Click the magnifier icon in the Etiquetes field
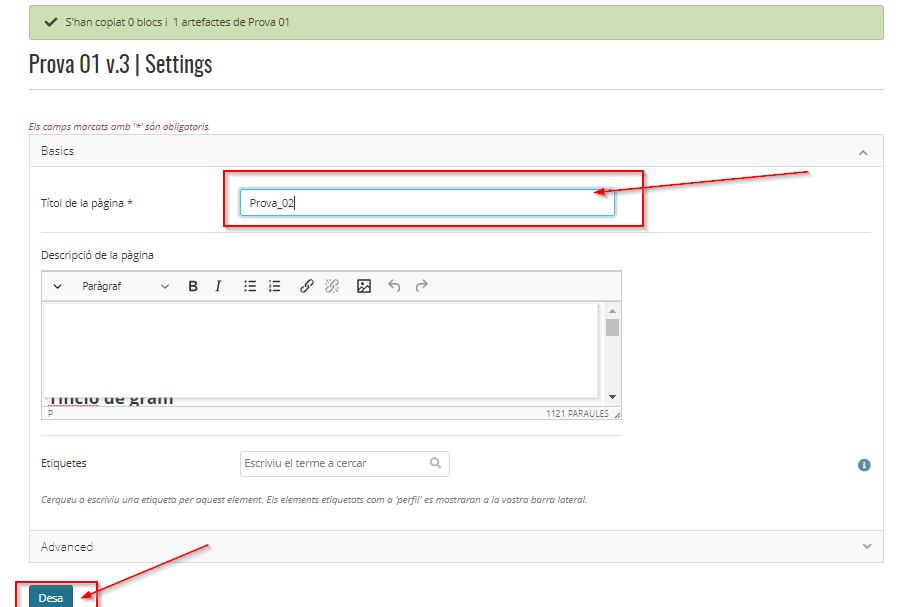899x607 pixels. (x=435, y=464)
